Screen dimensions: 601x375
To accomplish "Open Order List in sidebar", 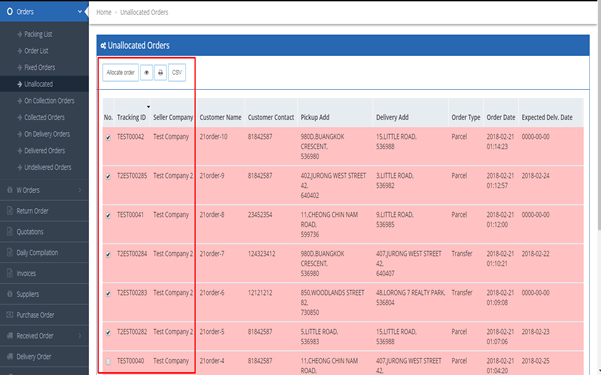I will coord(36,51).
